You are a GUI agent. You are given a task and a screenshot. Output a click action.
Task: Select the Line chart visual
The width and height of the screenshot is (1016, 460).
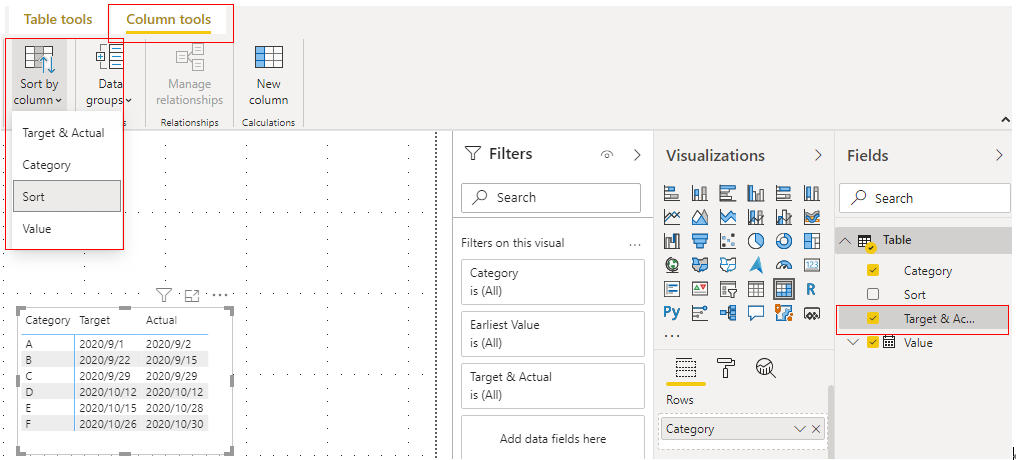(672, 216)
